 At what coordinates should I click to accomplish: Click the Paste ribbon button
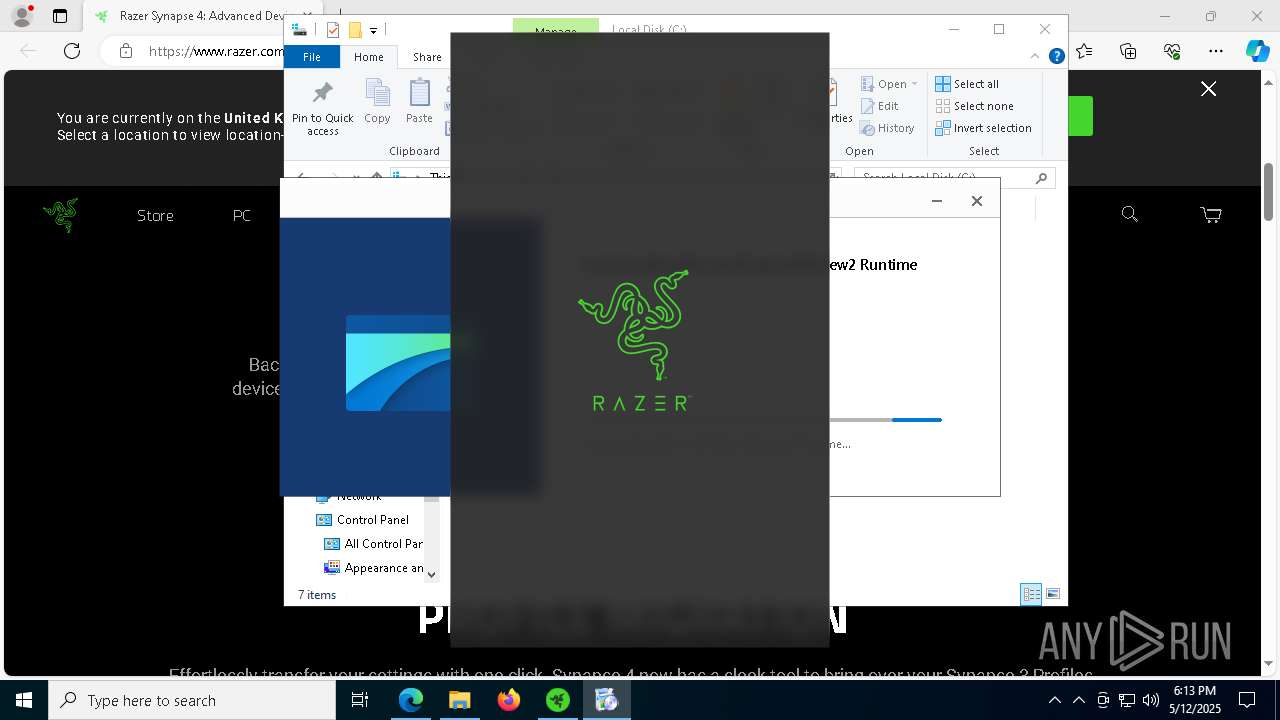419,103
